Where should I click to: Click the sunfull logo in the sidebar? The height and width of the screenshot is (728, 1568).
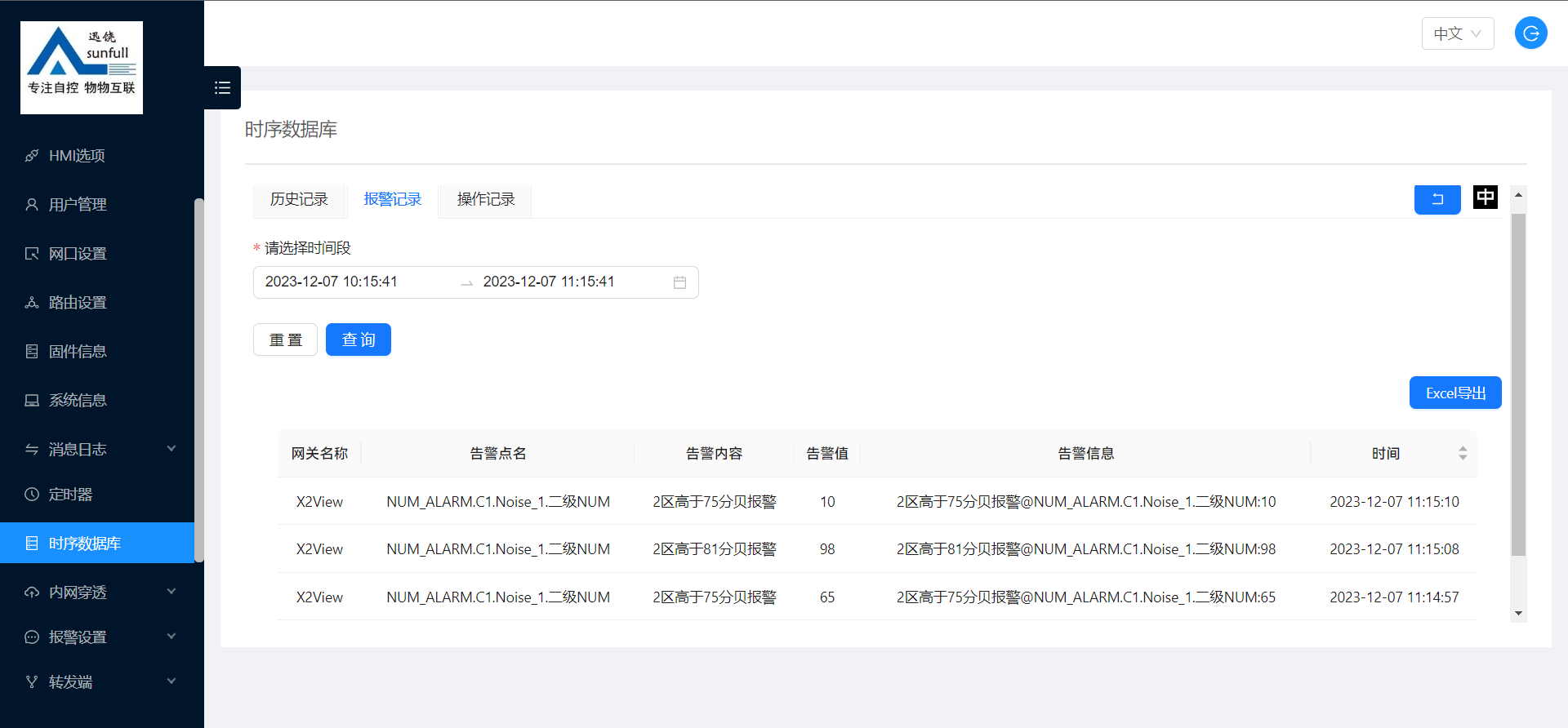coord(82,68)
